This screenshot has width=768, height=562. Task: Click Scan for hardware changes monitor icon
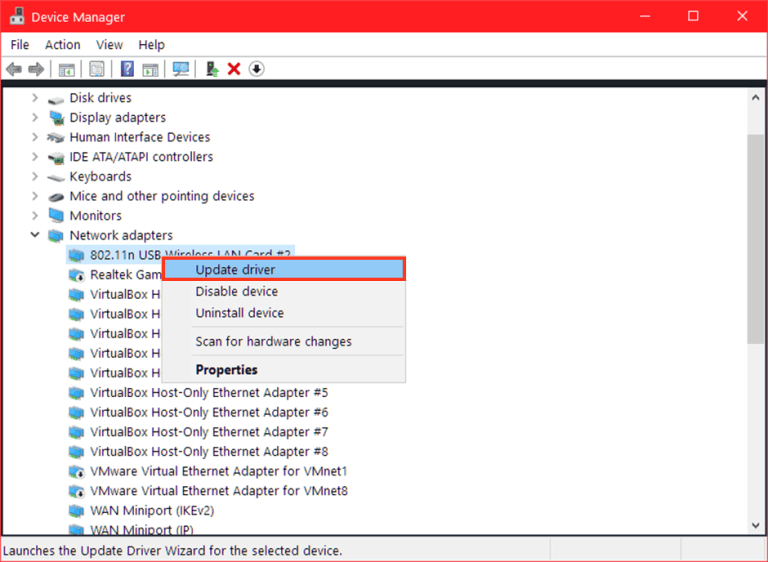click(x=181, y=69)
